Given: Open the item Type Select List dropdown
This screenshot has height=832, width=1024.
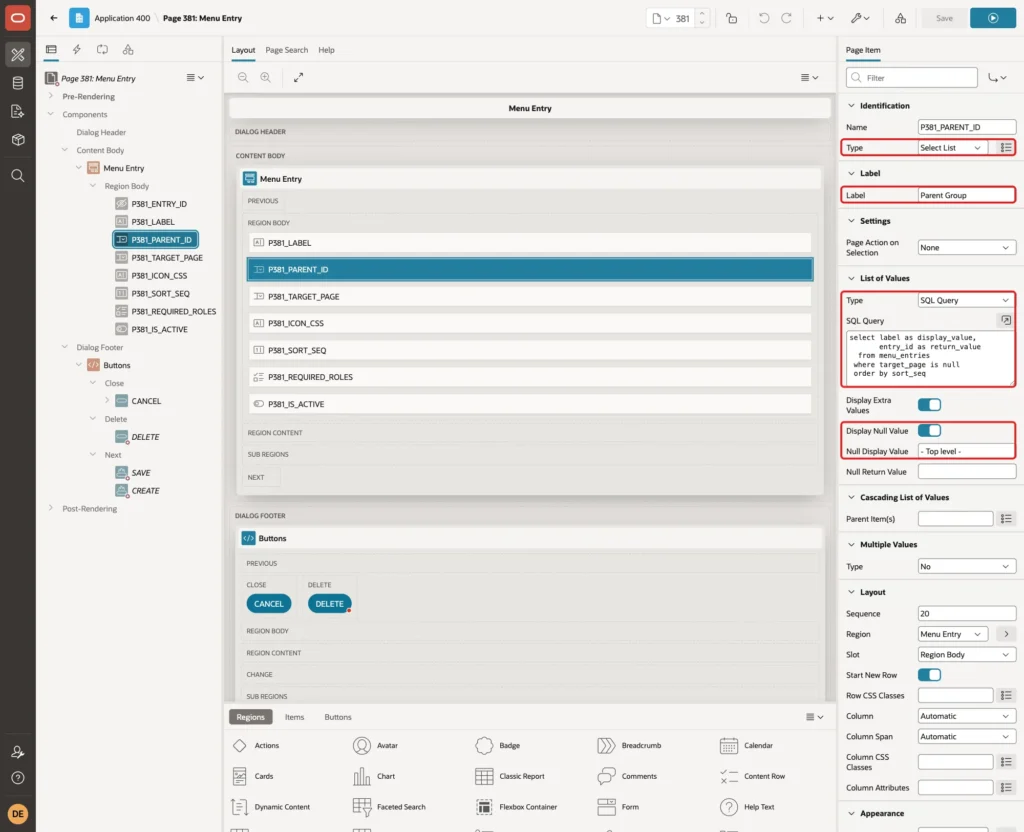Looking at the screenshot, I should (952, 148).
